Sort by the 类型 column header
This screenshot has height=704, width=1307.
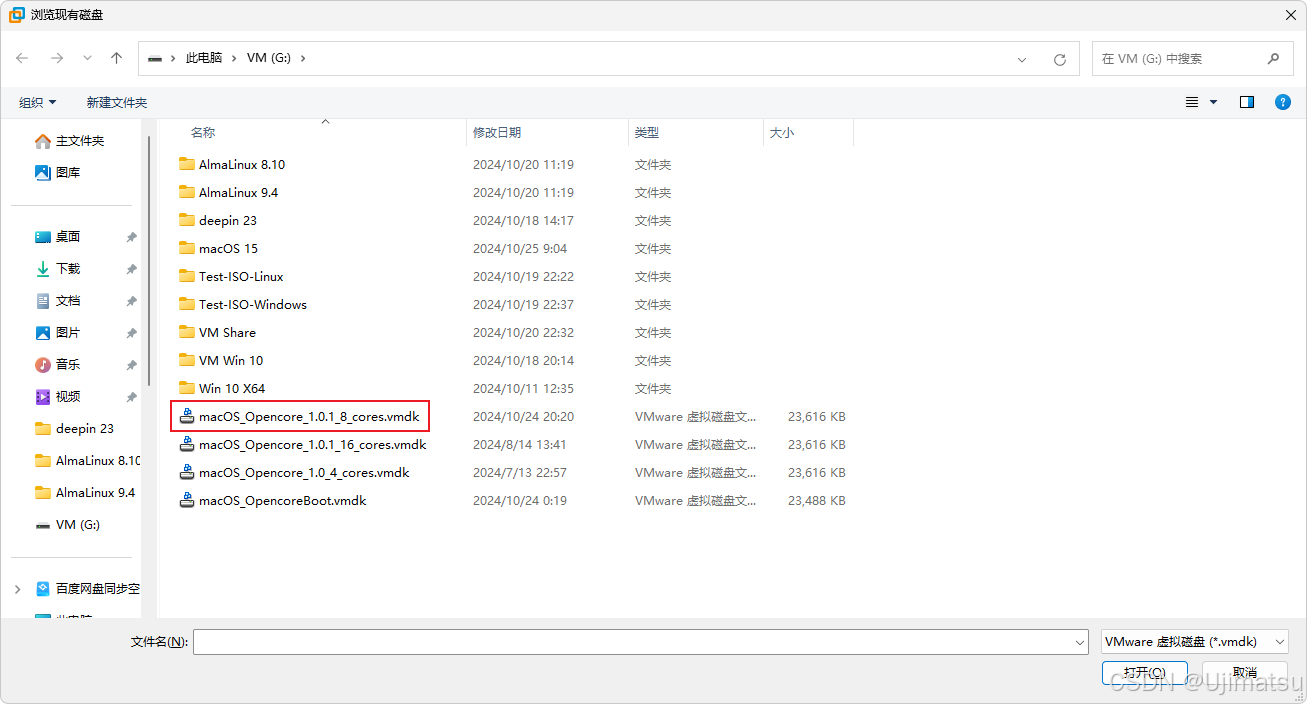[x=647, y=132]
